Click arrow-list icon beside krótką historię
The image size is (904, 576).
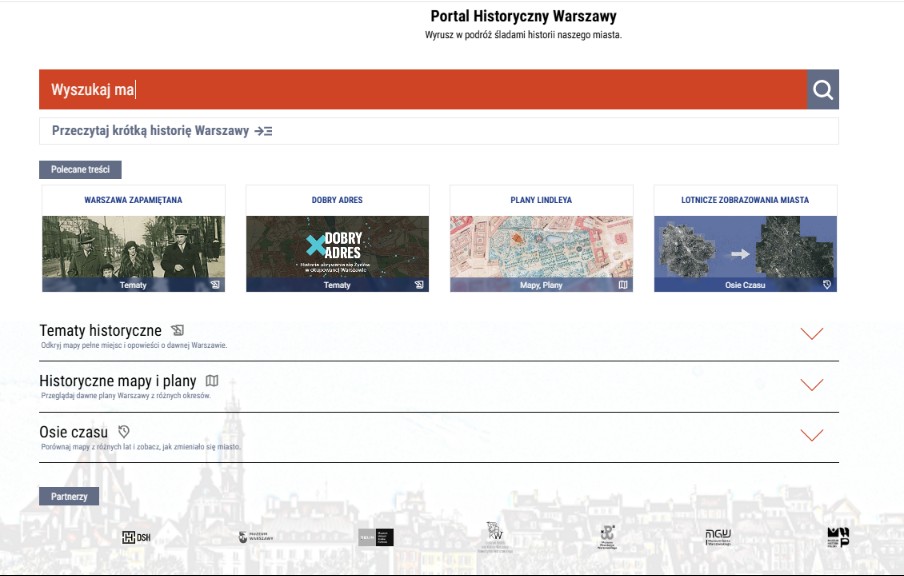[263, 131]
